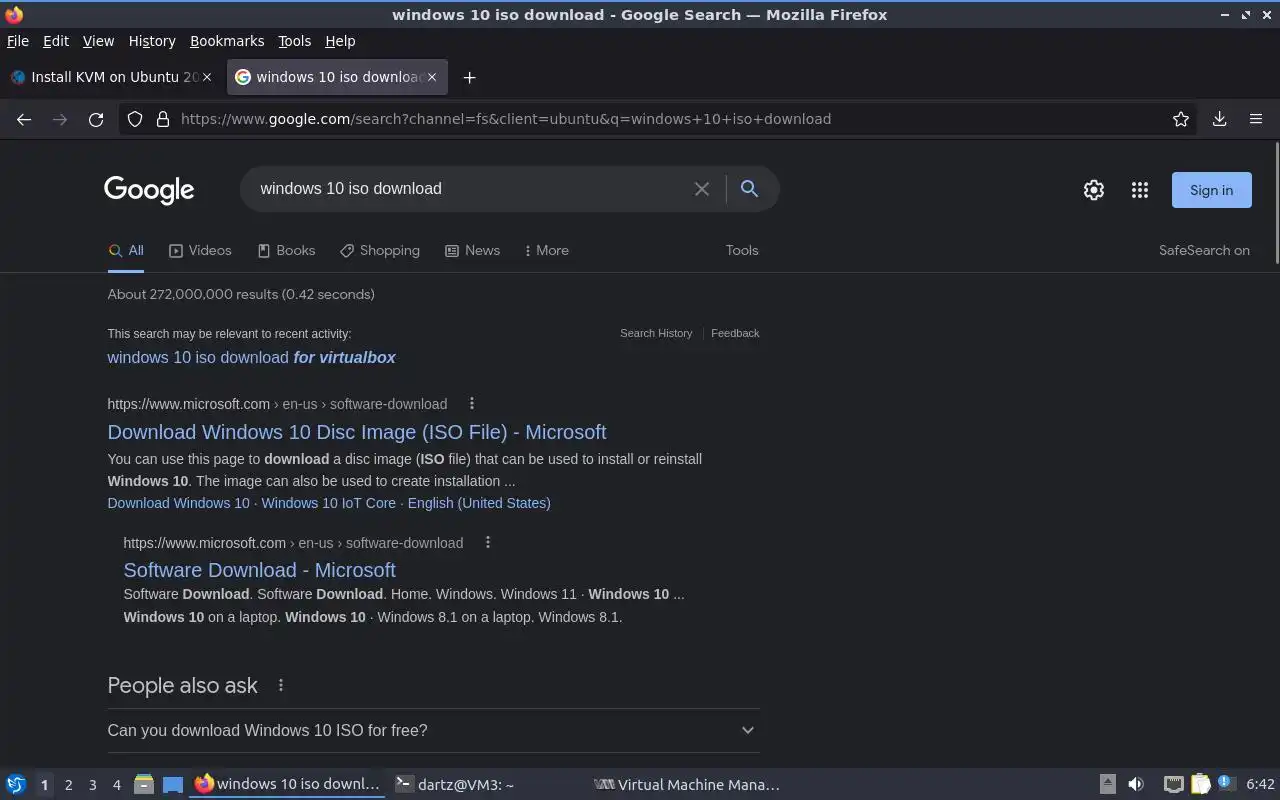Open Google search Tools options
This screenshot has width=1280, height=800.
pos(742,251)
